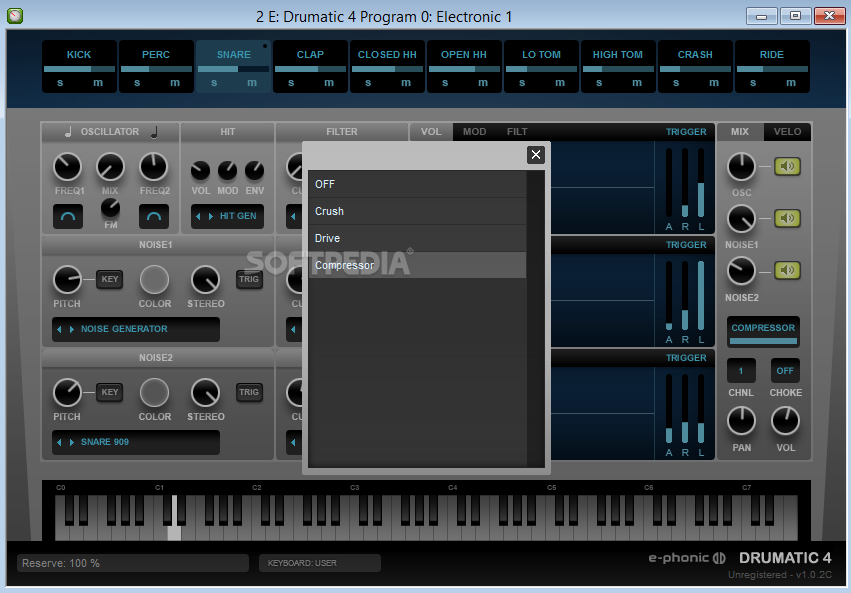Screen dimensions: 851x593
Task: Click the NOISE2 COLOR knob
Action: point(154,392)
